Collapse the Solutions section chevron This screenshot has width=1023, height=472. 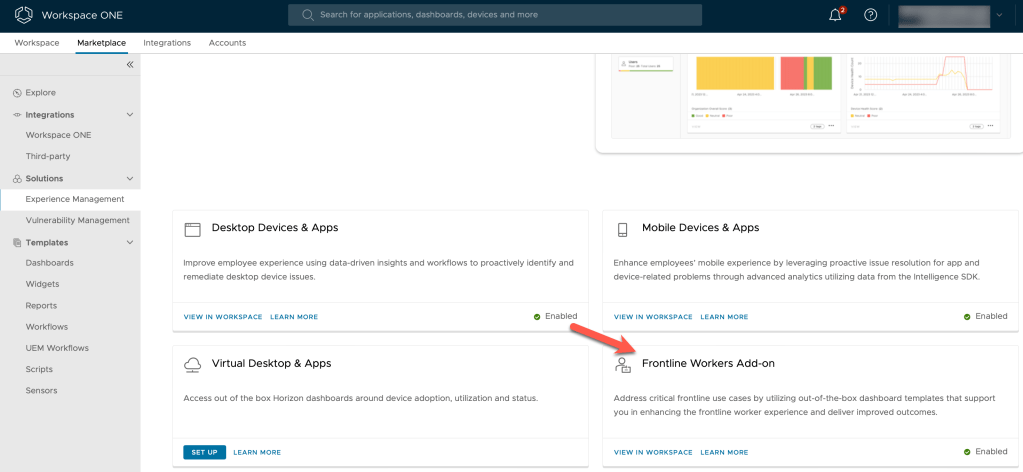pos(129,178)
